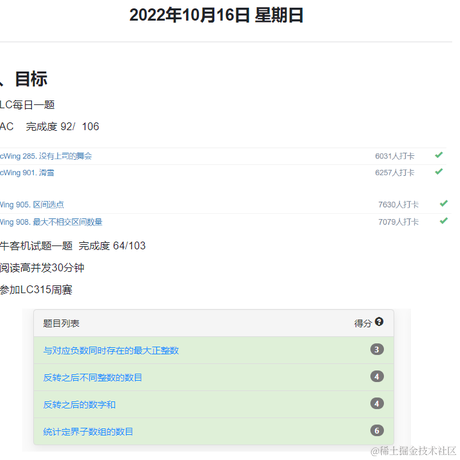460x460 pixels.
Task: Click the score badge 4 on 反转之后不同整数的数目 row
Action: [377, 376]
